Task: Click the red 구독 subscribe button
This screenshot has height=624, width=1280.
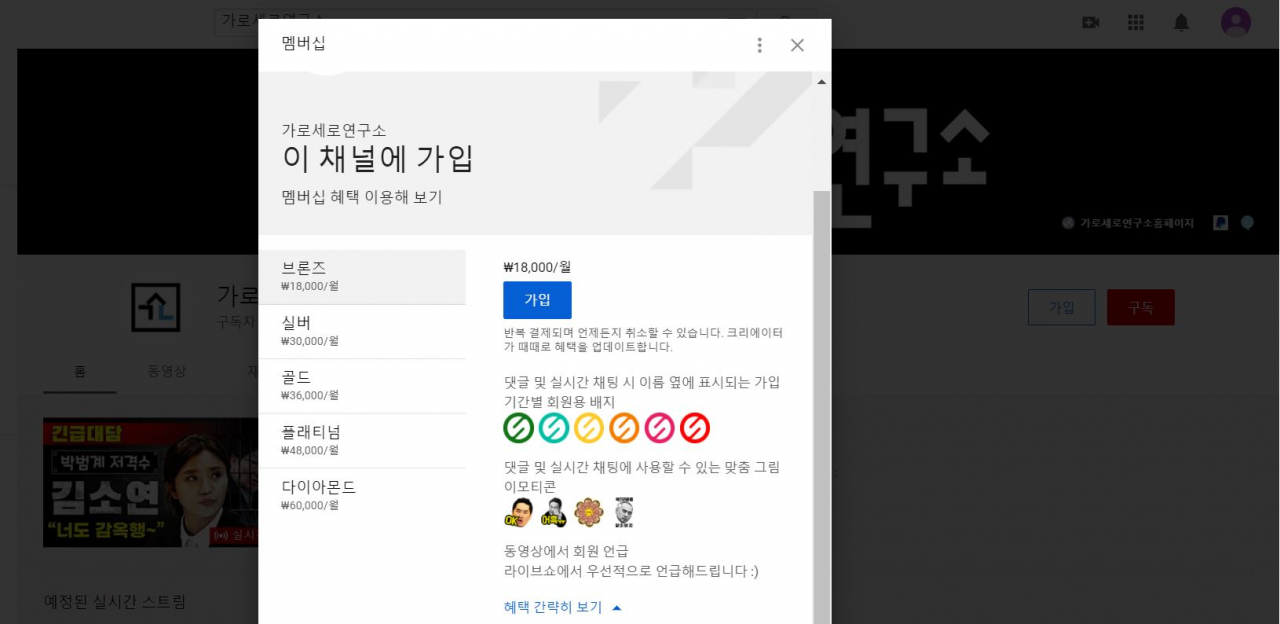Action: tap(1141, 307)
